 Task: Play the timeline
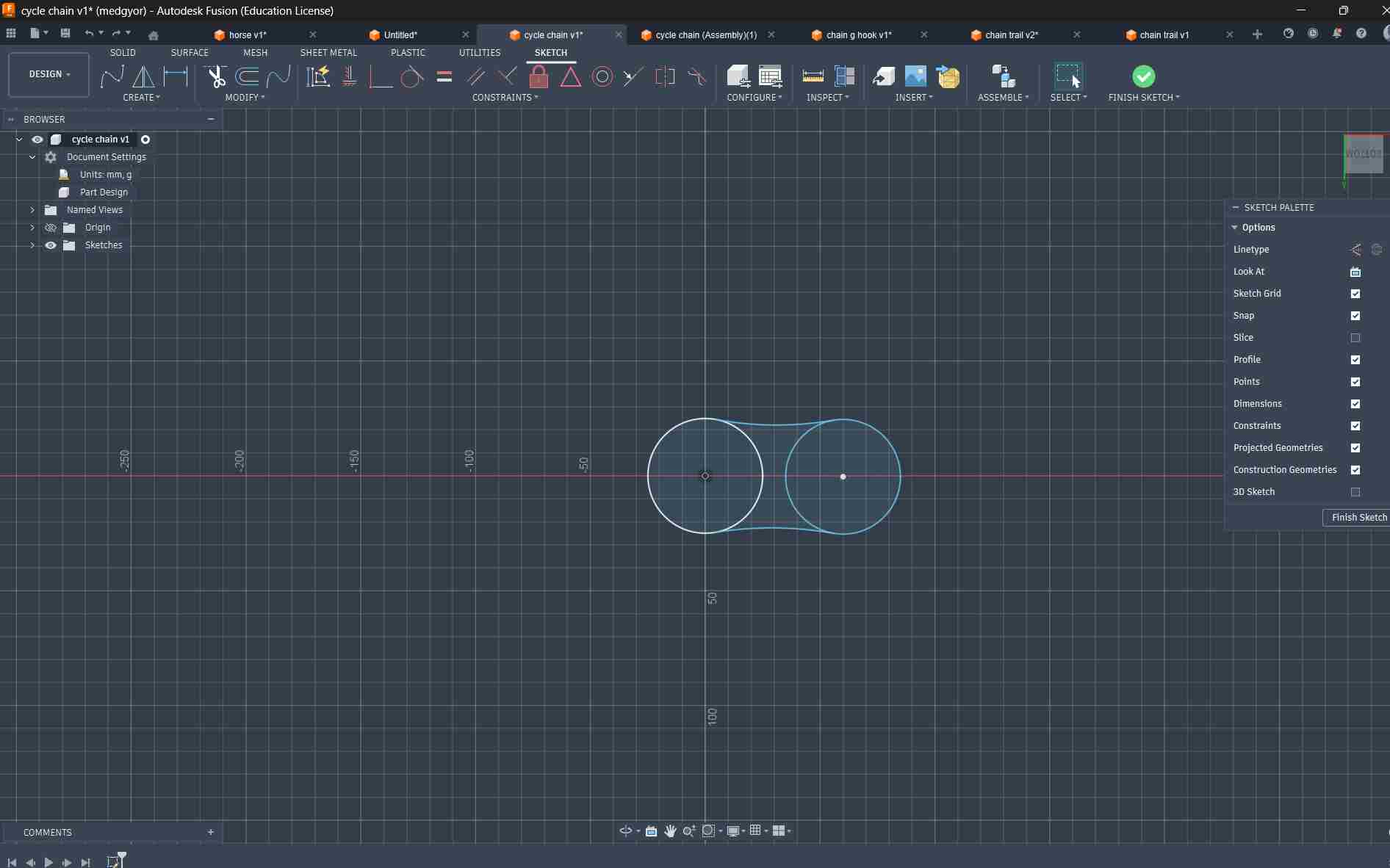(x=48, y=862)
